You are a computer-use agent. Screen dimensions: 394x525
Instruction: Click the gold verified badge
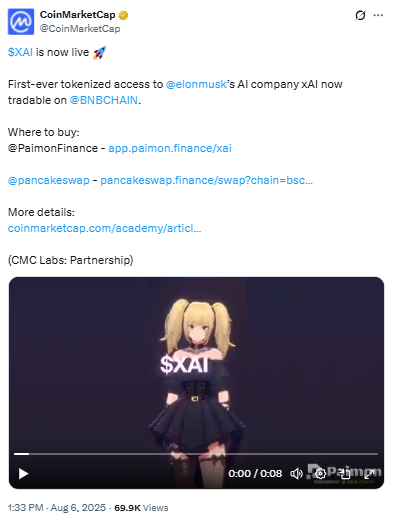coord(123,15)
